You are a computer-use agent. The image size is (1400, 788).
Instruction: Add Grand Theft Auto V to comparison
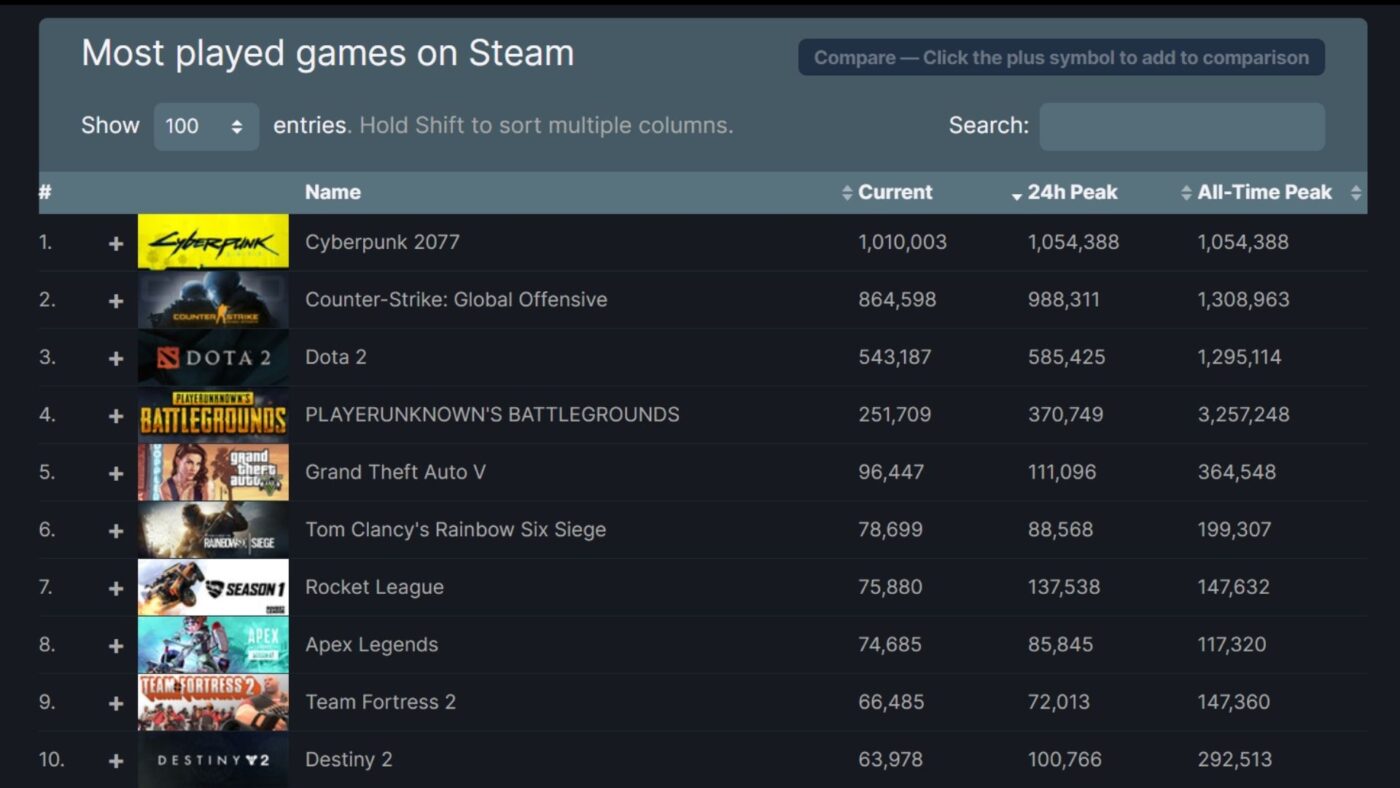pyautogui.click(x=116, y=472)
